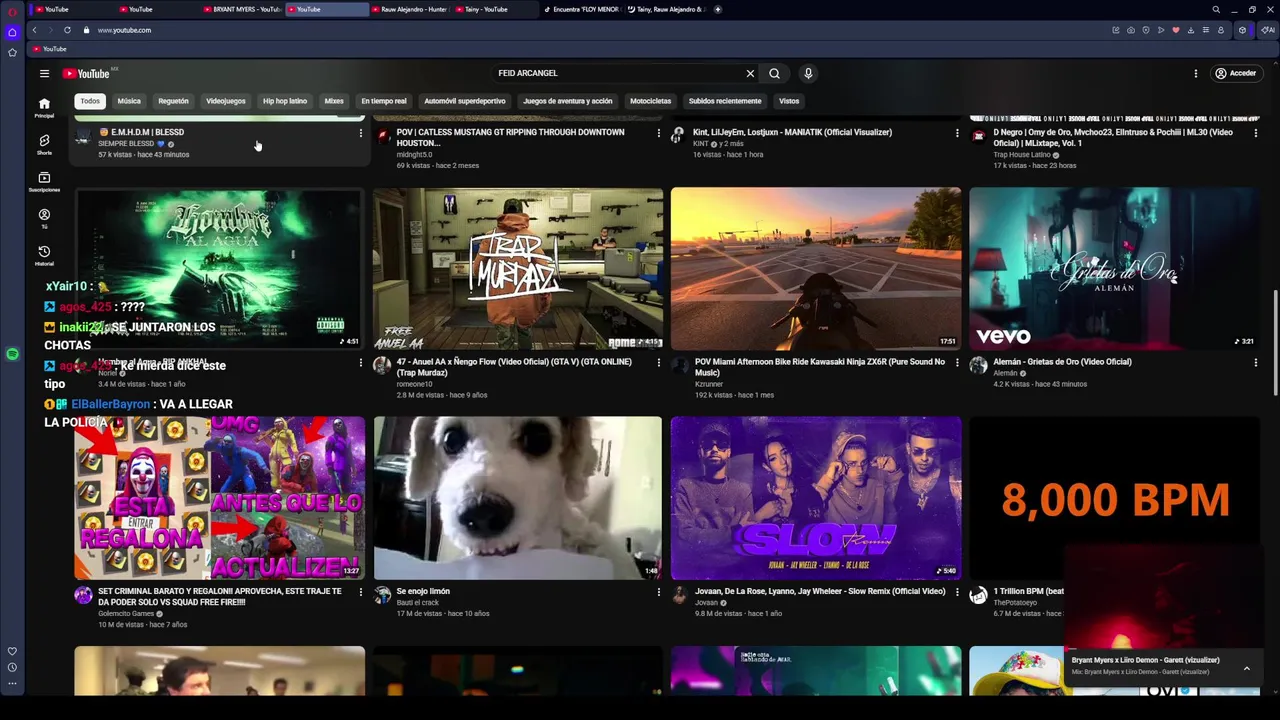Switch to BRYANT MYERS browser tab
This screenshot has width=1280, height=720.
pyautogui.click(x=241, y=9)
